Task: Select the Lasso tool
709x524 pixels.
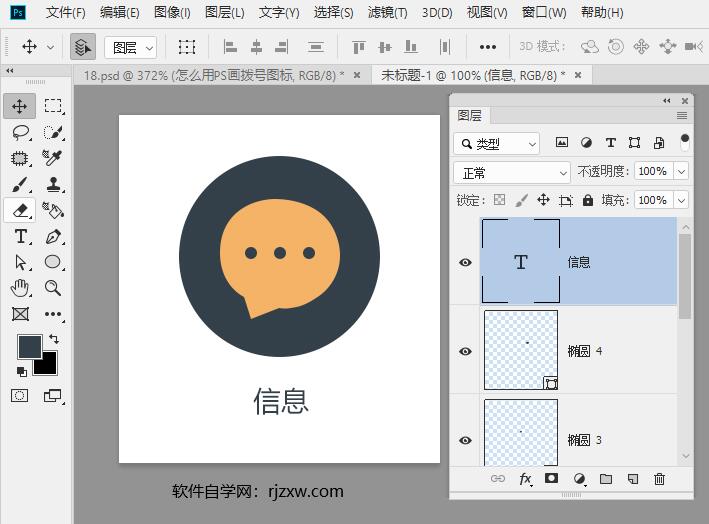Action: tap(20, 132)
